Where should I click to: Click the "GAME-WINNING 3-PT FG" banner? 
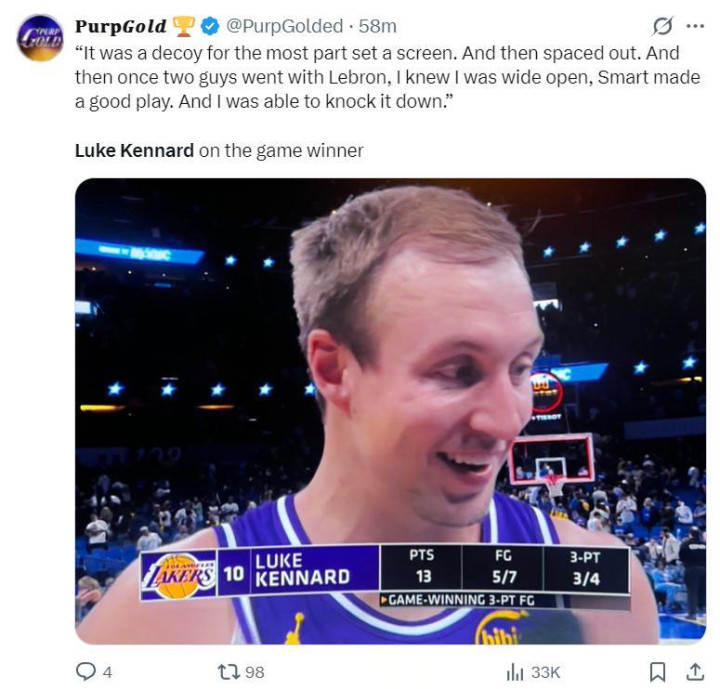tap(467, 601)
